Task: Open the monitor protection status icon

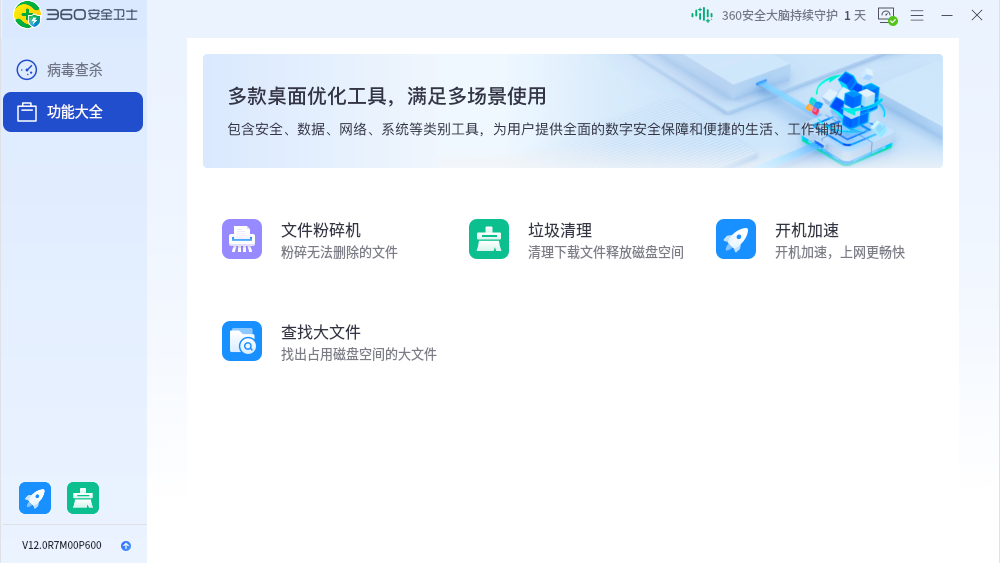Action: click(887, 15)
